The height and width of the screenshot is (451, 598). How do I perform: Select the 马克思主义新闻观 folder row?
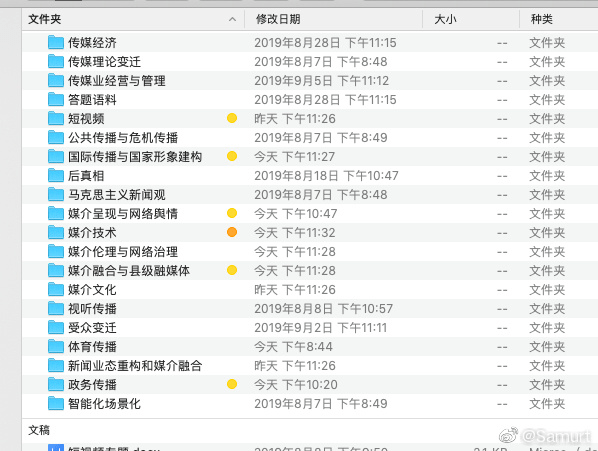[x=310, y=195]
